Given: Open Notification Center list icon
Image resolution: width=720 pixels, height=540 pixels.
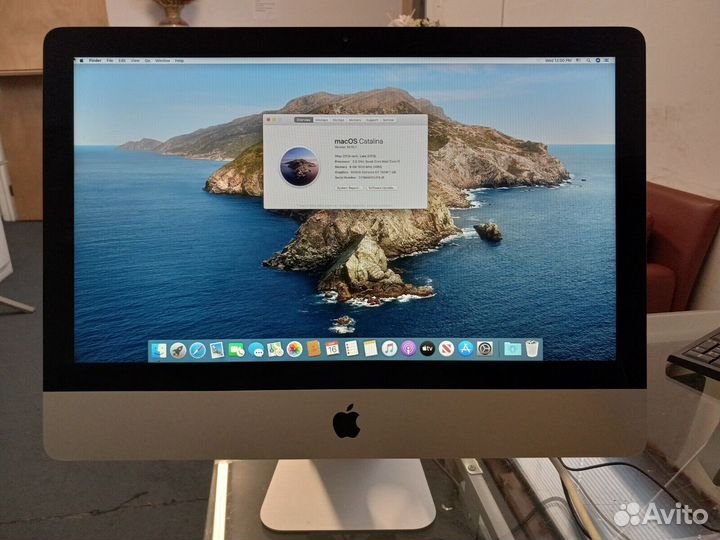Looking at the screenshot, I should (x=607, y=61).
